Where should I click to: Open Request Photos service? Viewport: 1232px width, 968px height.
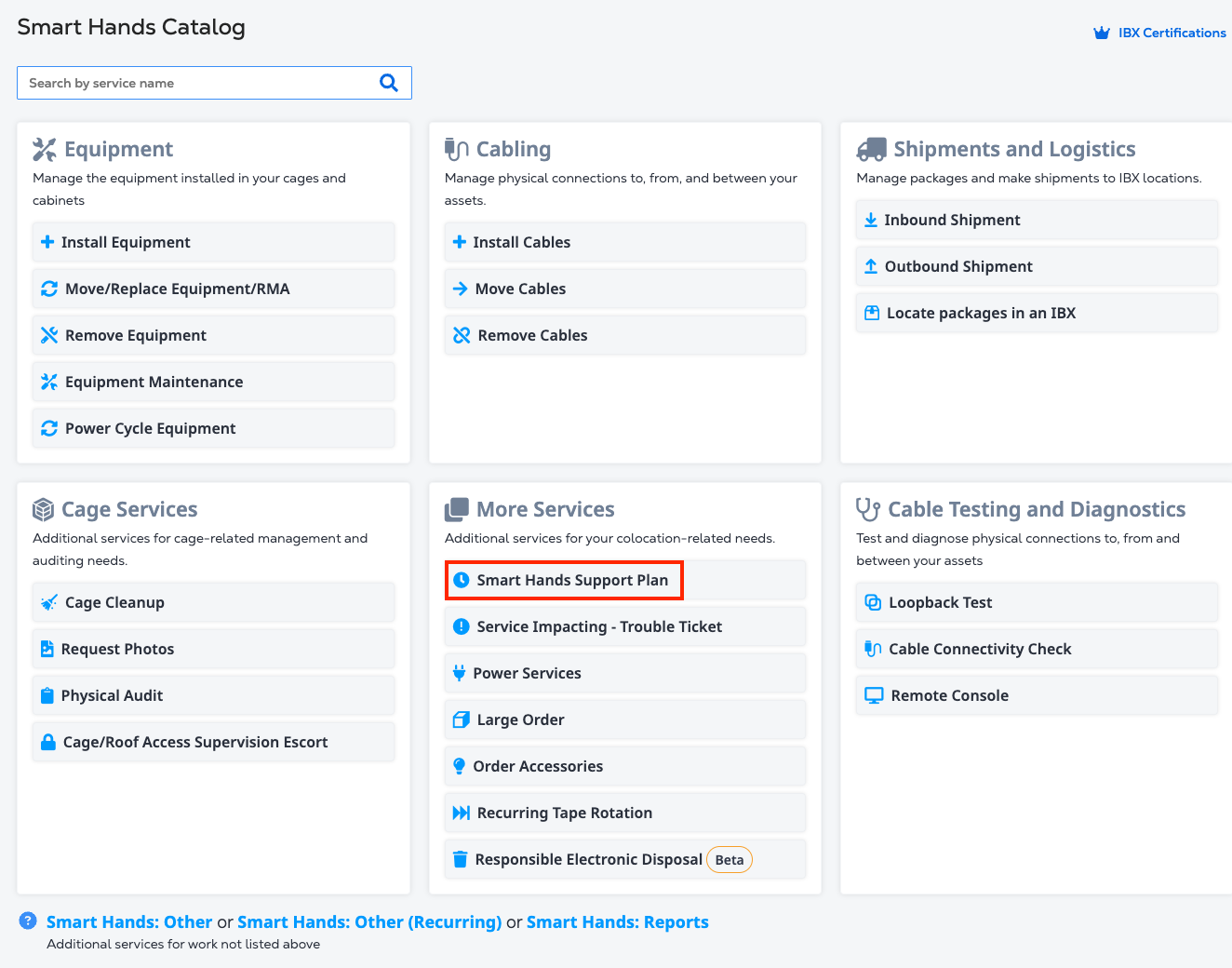(213, 649)
